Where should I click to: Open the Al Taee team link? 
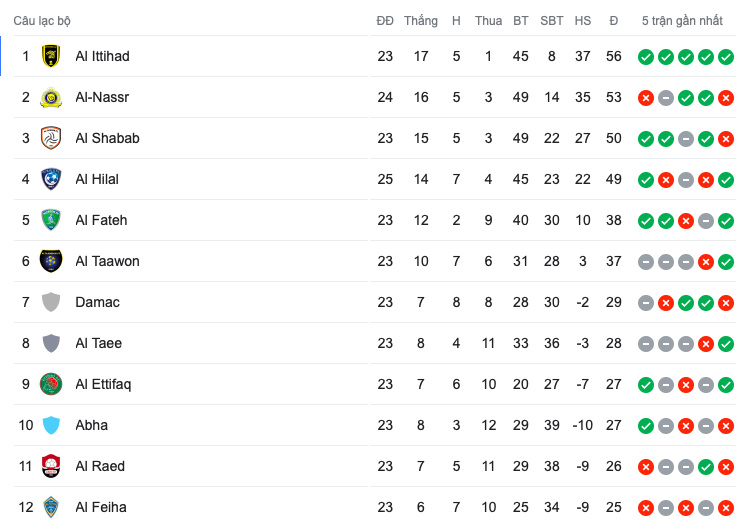click(x=98, y=344)
